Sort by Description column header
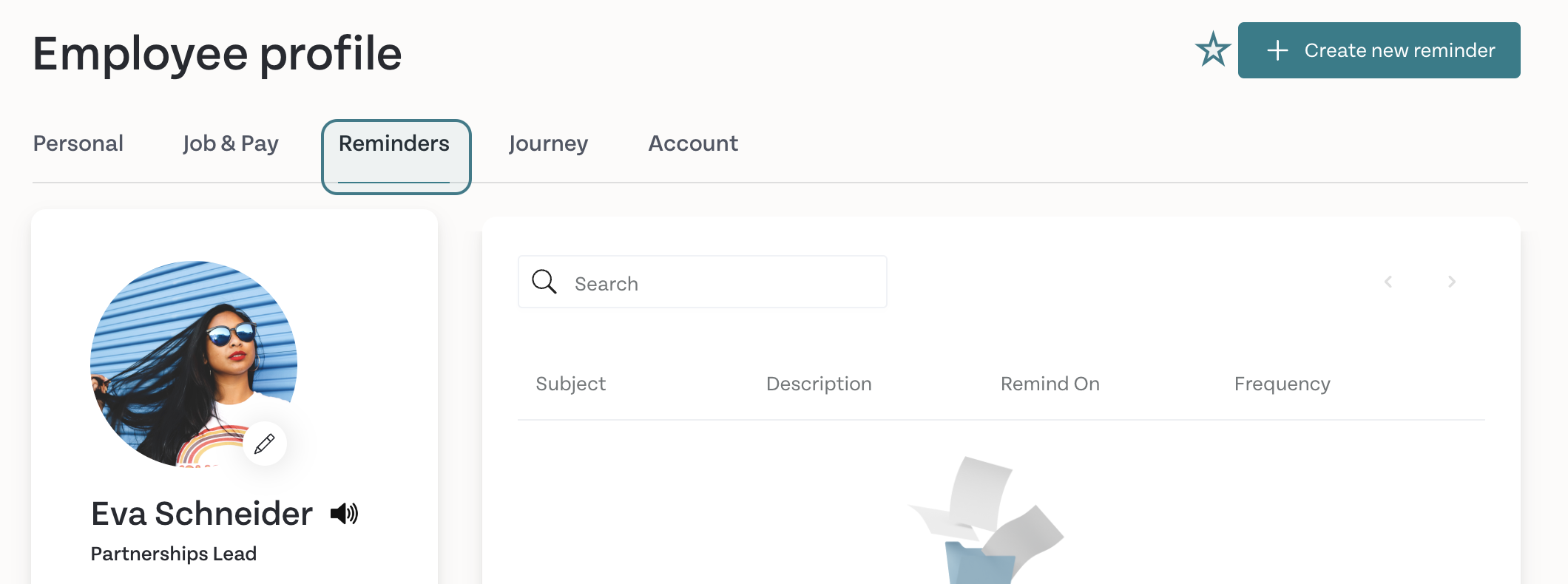Image resolution: width=1568 pixels, height=584 pixels. point(819,384)
